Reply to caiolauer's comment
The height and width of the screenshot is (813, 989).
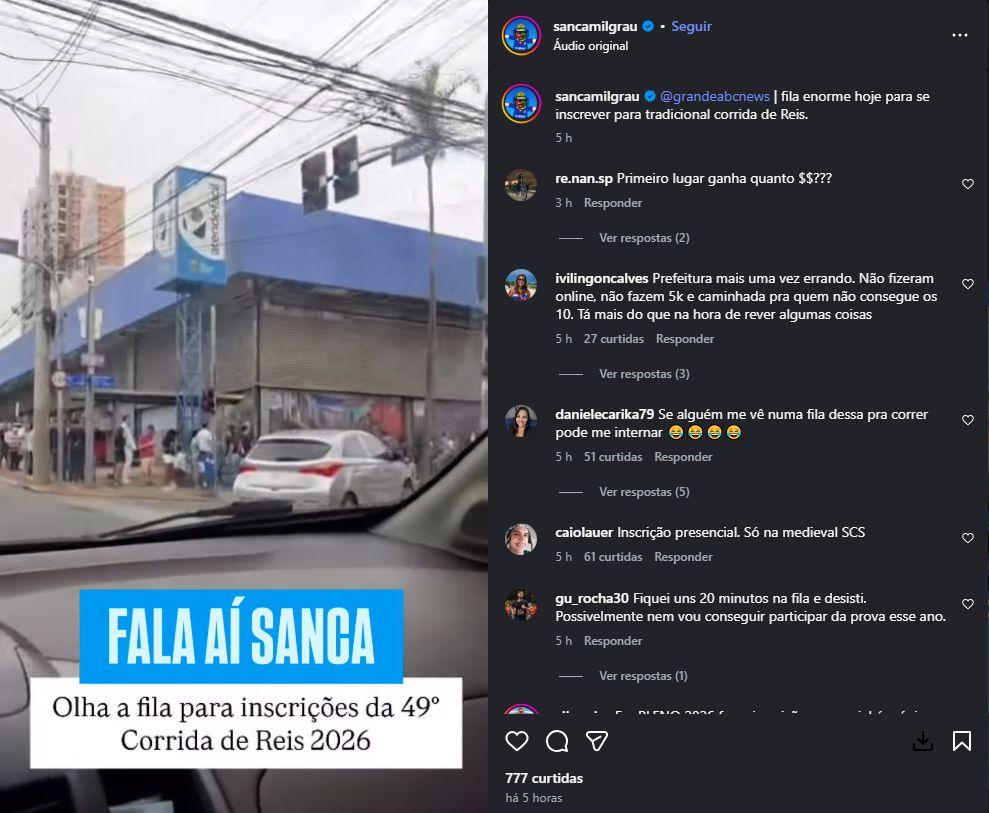(x=683, y=557)
